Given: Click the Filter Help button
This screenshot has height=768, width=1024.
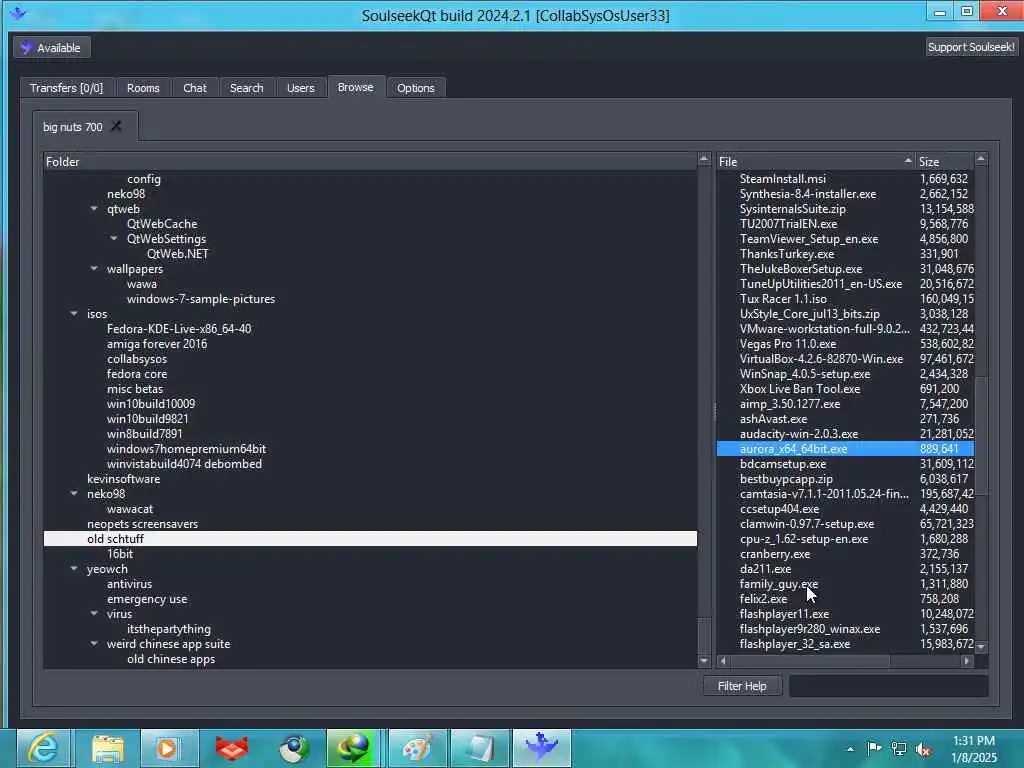Looking at the screenshot, I should pyautogui.click(x=742, y=686).
